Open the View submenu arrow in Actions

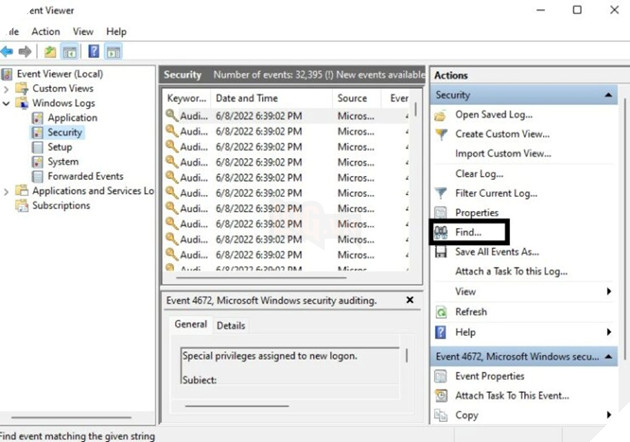click(x=608, y=292)
